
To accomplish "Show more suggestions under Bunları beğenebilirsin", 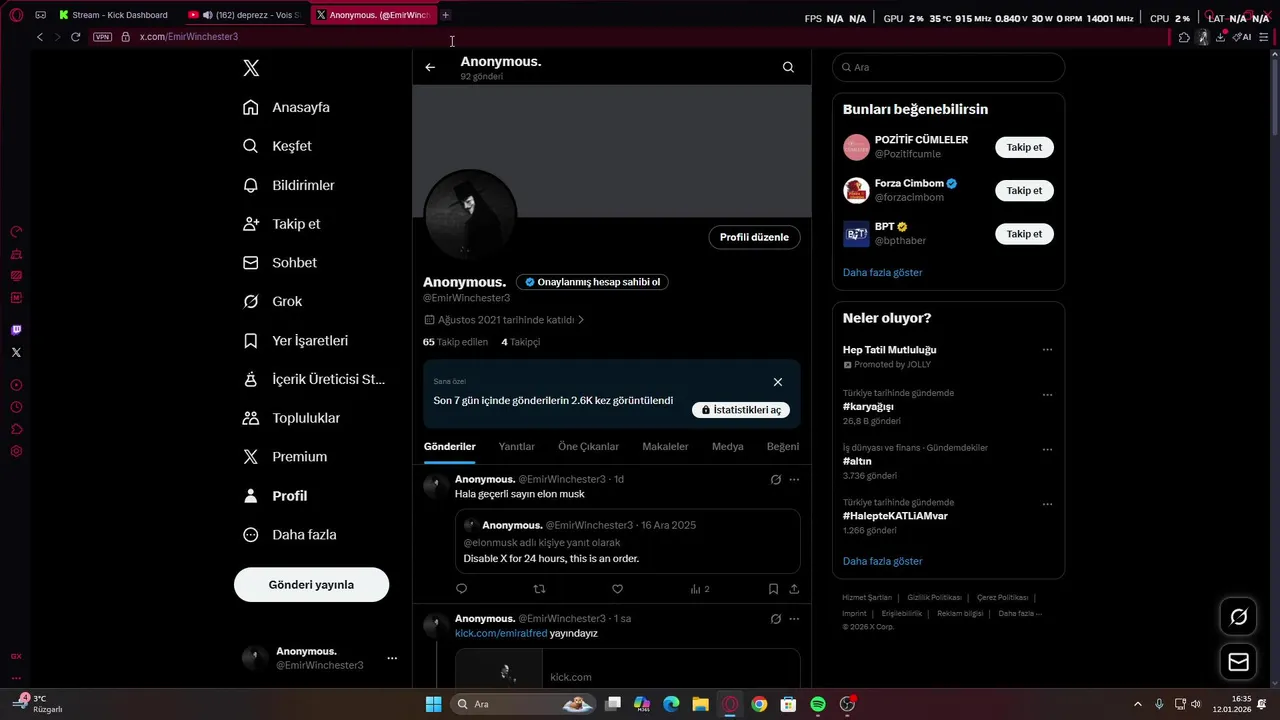I will 882,272.
